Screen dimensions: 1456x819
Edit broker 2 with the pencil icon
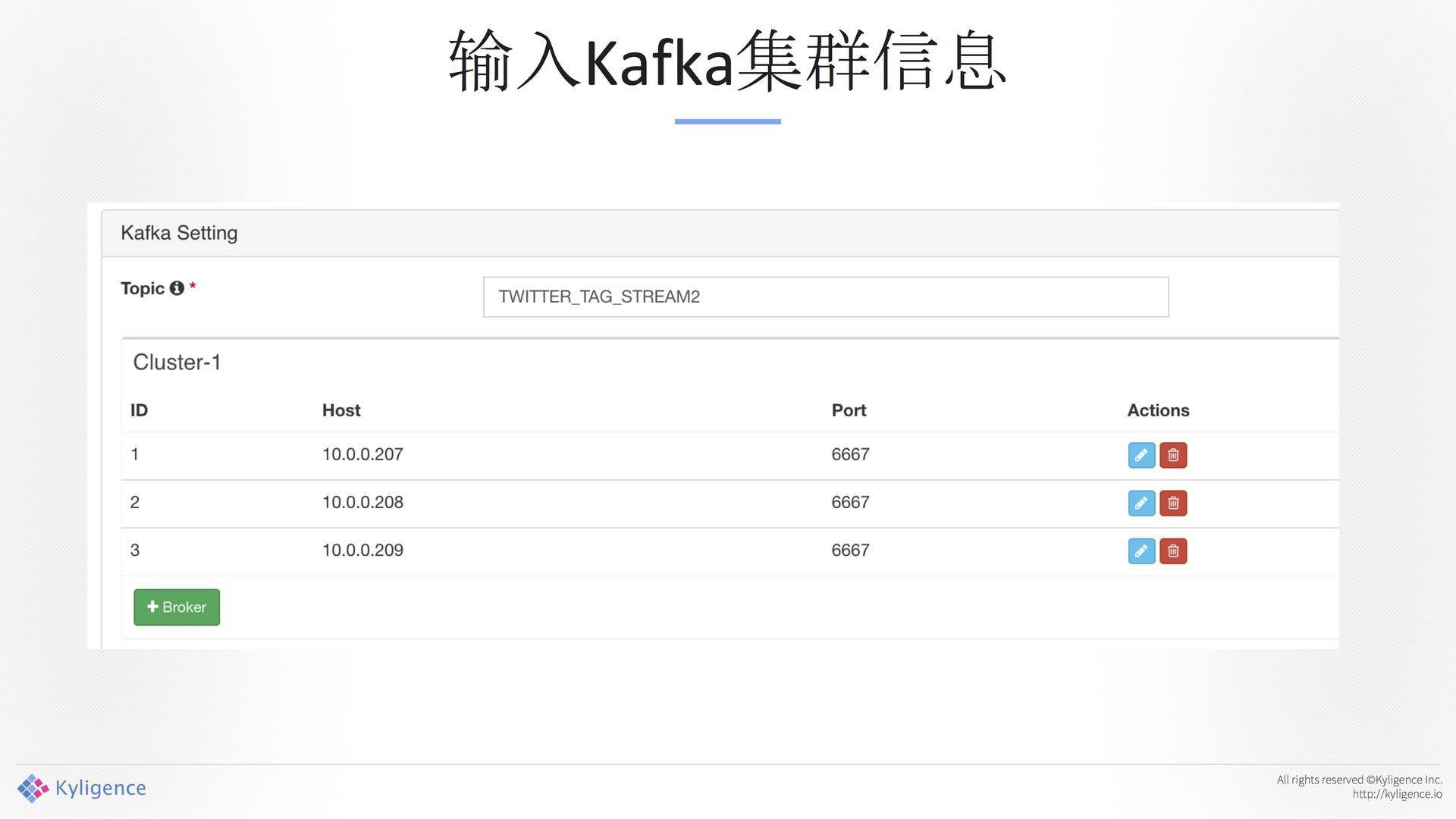pyautogui.click(x=1141, y=503)
